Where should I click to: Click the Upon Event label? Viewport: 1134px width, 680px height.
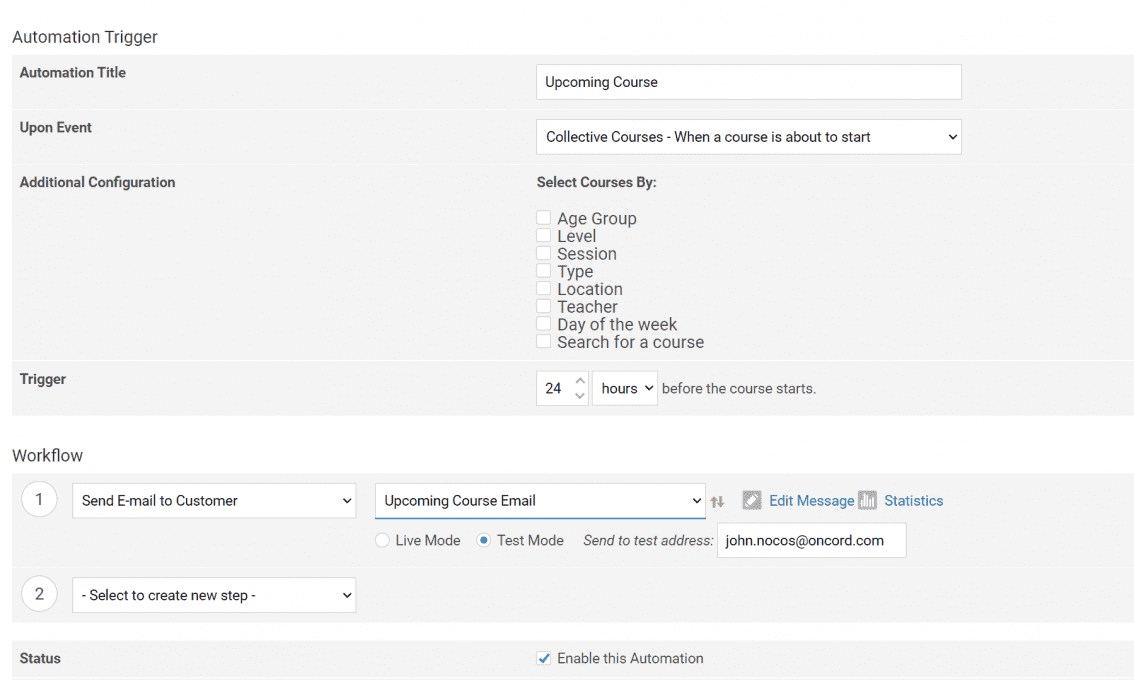tap(56, 127)
